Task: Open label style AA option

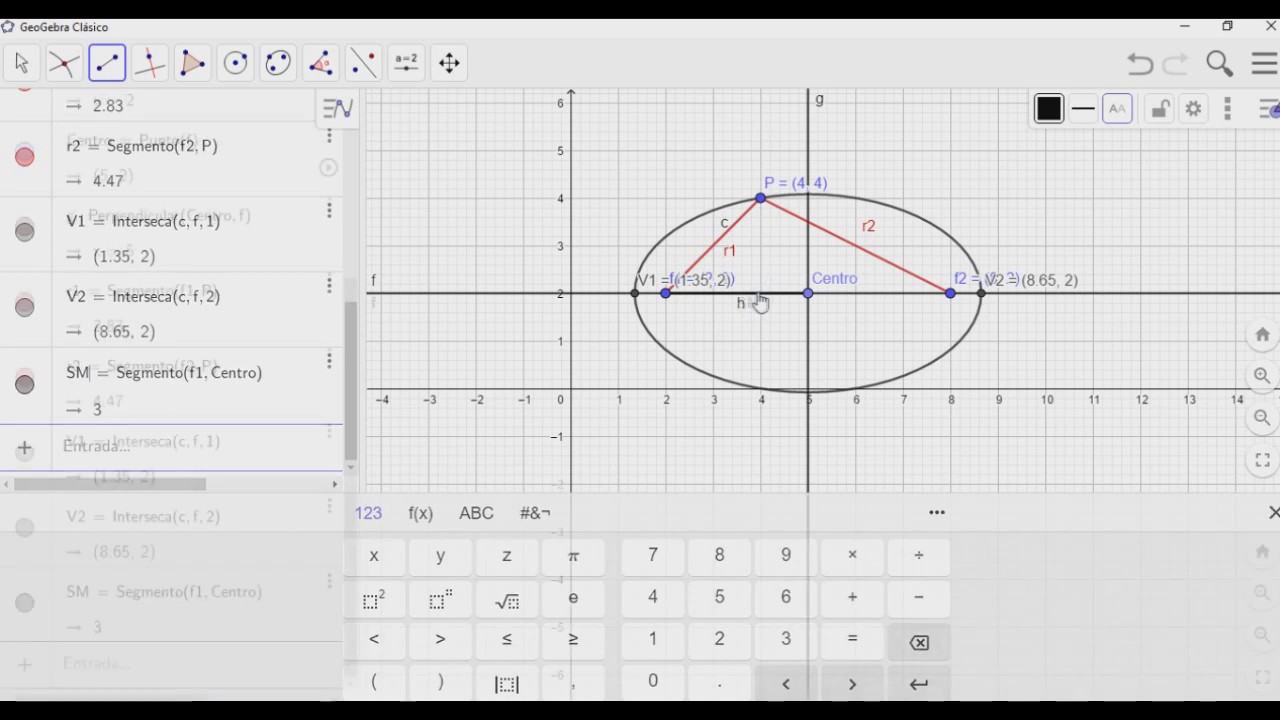Action: click(1117, 109)
